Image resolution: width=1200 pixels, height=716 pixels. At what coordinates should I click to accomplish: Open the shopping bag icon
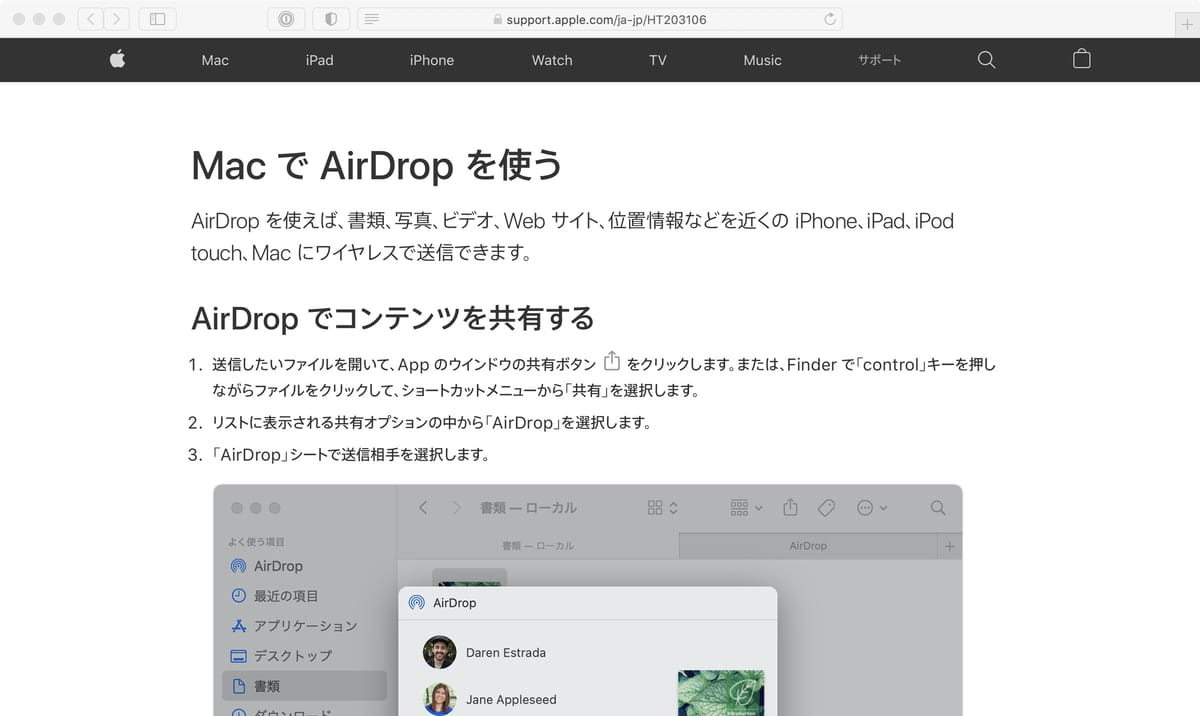[1081, 59]
